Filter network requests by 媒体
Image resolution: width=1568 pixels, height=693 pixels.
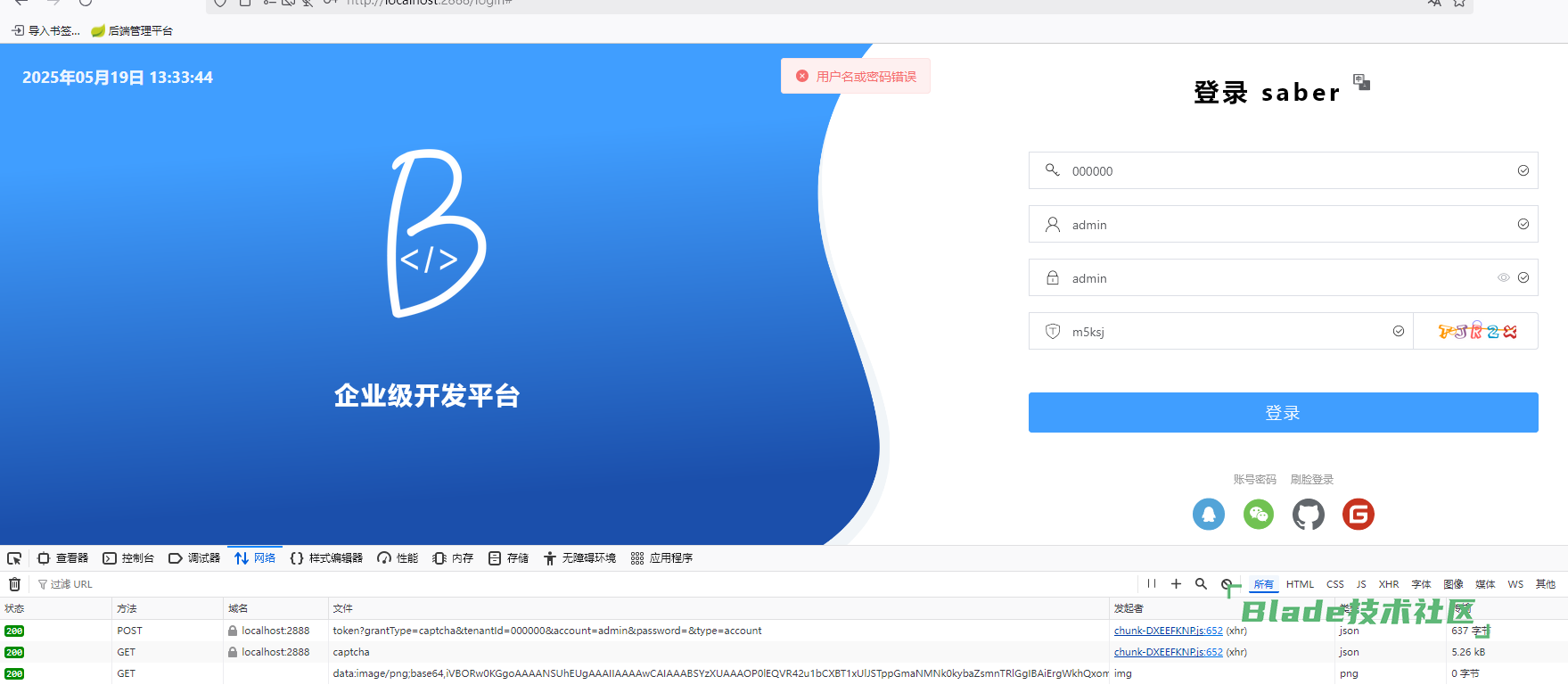click(x=1486, y=584)
